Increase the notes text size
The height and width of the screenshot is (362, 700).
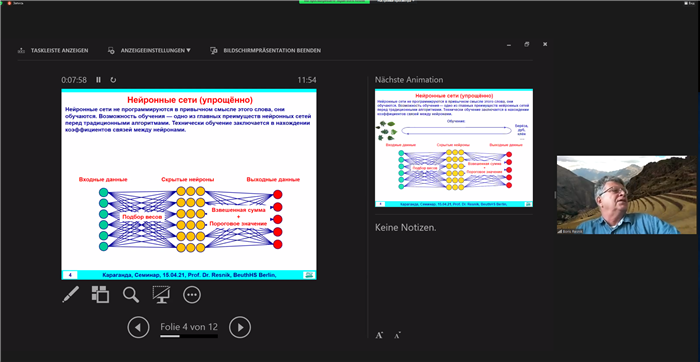click(x=379, y=335)
